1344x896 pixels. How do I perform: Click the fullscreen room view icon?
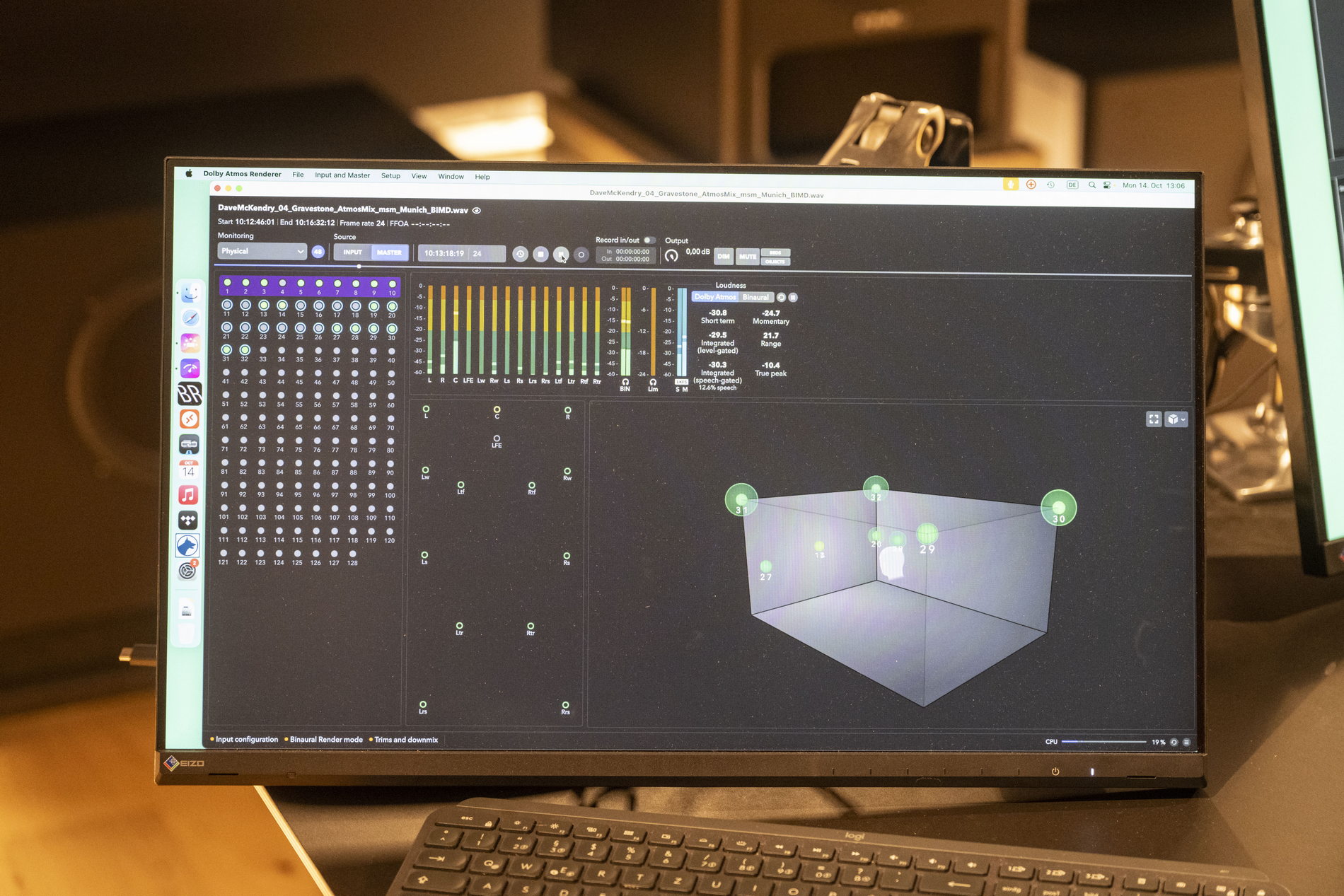(x=1154, y=419)
